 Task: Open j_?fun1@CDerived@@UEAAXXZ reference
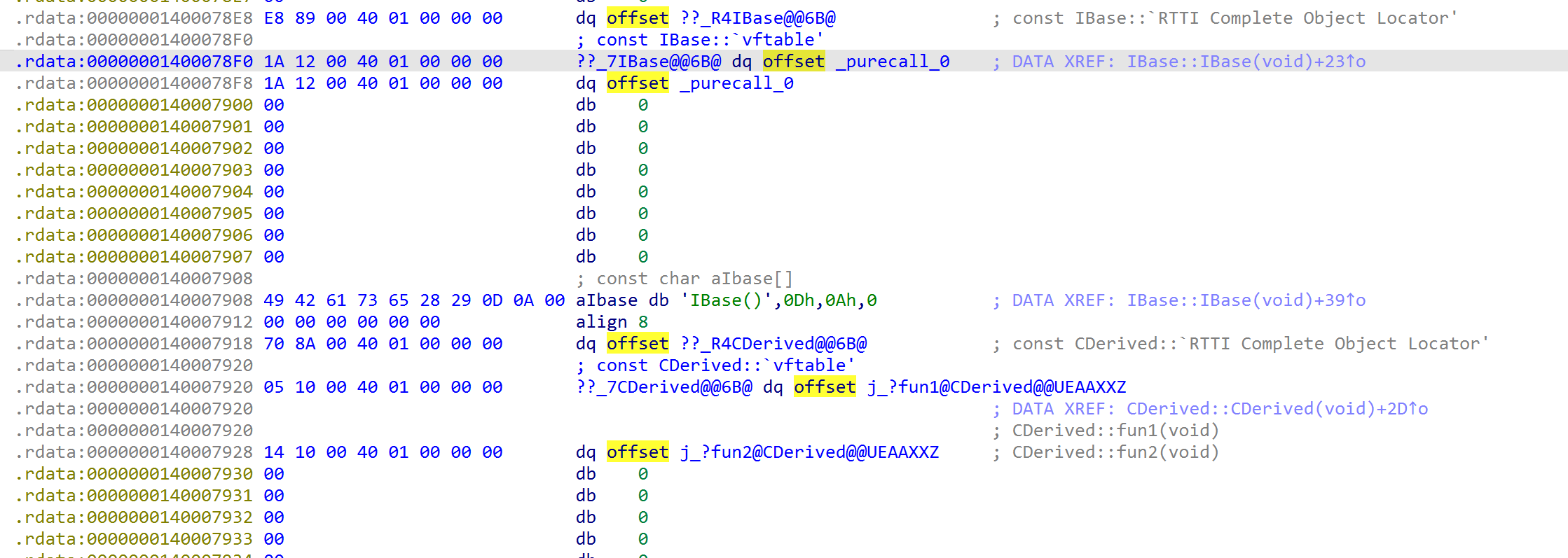coord(997,387)
